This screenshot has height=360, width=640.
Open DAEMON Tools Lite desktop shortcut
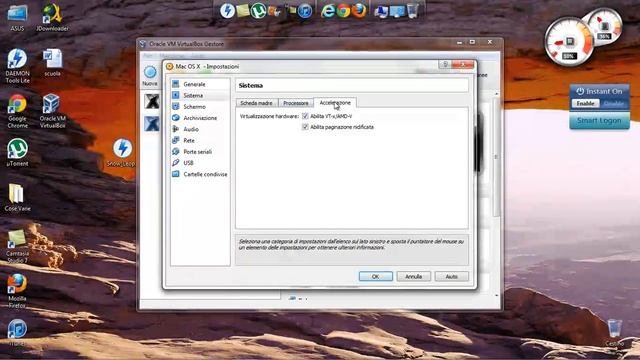17,66
